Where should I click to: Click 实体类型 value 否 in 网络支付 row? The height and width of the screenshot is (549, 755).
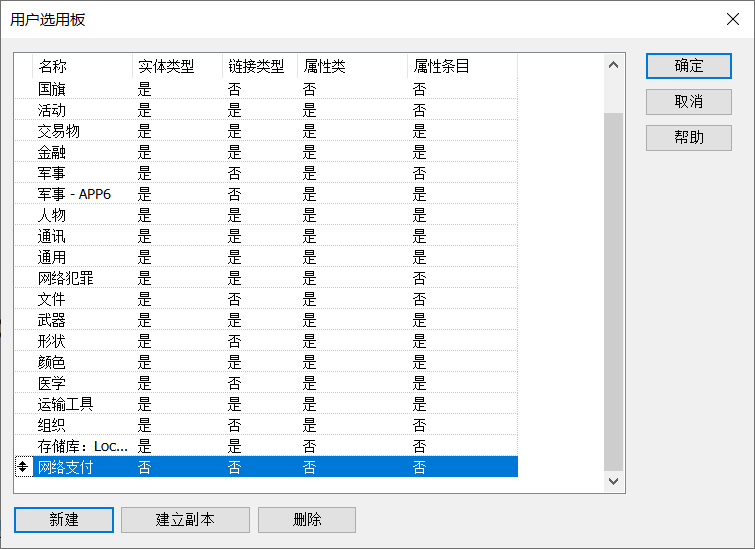pyautogui.click(x=144, y=467)
